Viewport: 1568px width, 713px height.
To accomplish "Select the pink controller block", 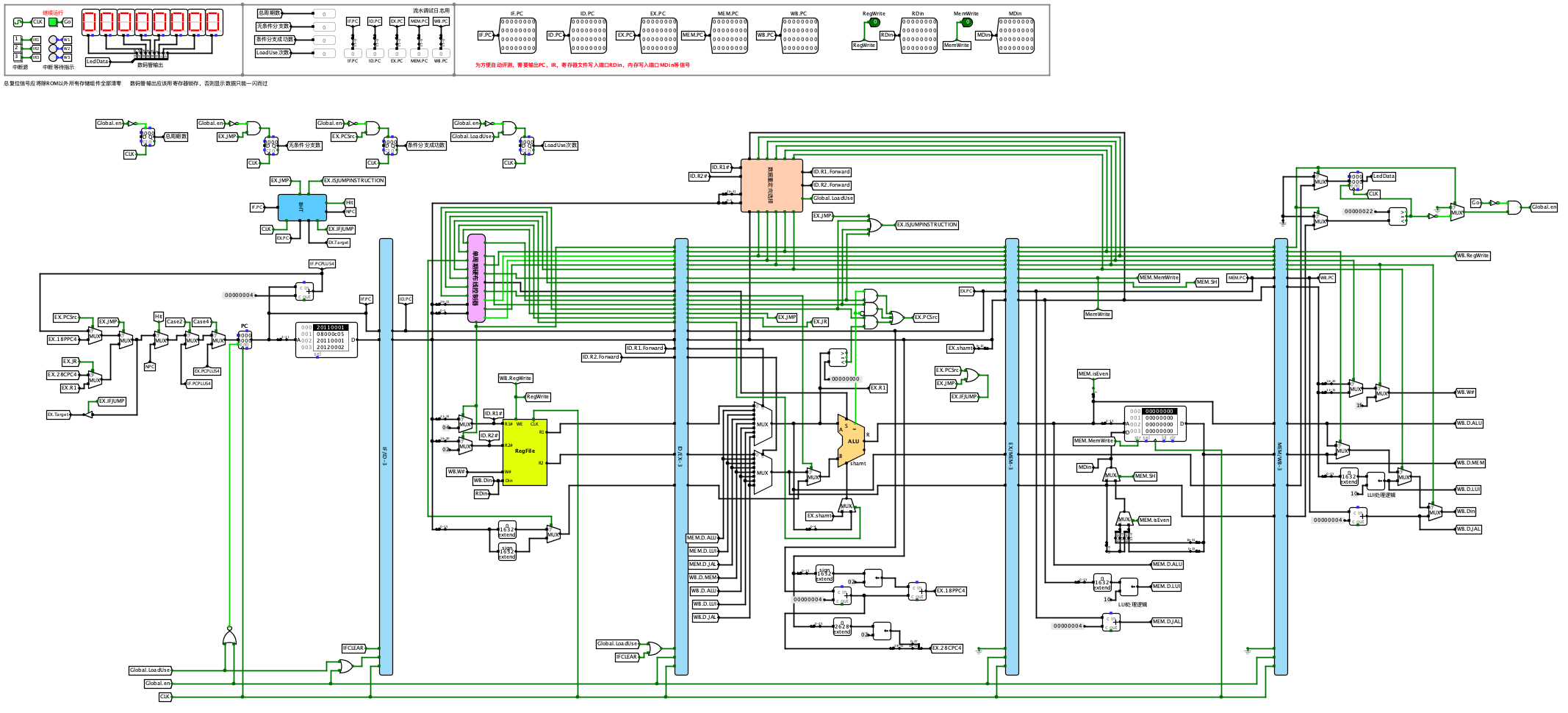I will click(x=476, y=278).
